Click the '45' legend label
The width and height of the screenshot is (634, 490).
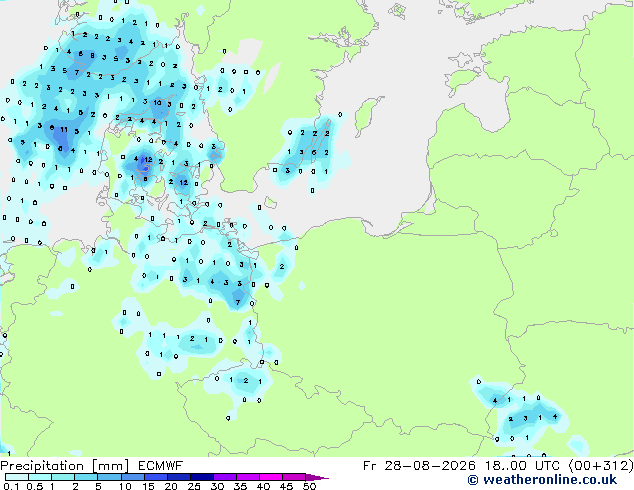[286, 486]
